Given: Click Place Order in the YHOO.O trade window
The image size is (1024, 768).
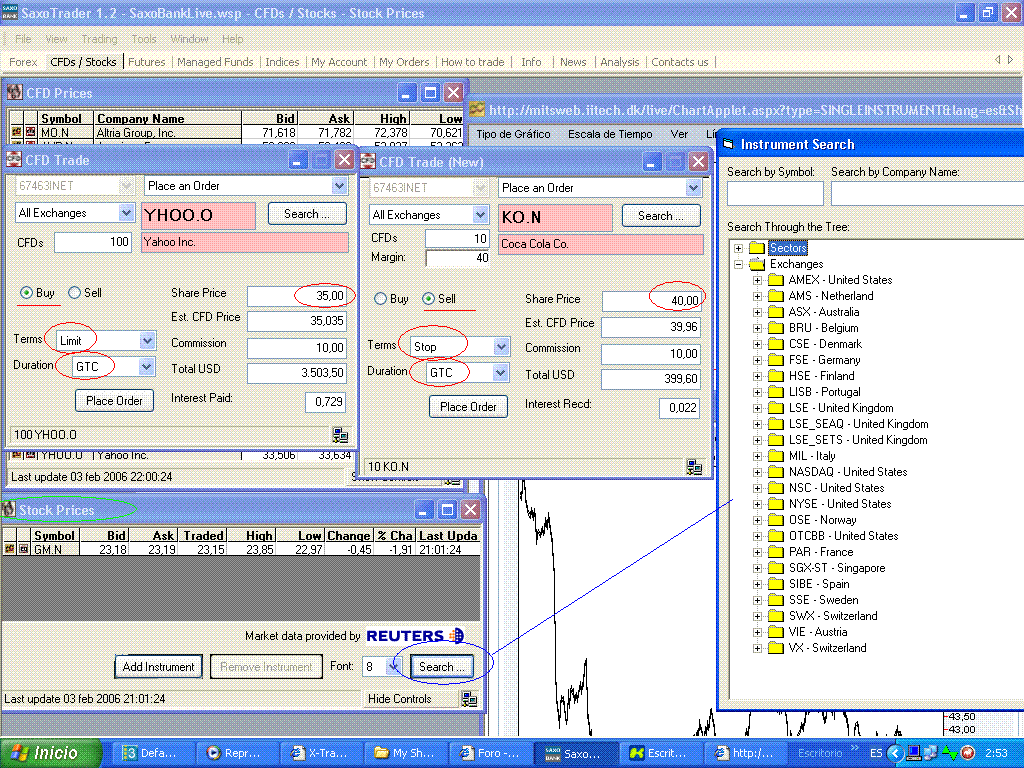Looking at the screenshot, I should (x=114, y=400).
